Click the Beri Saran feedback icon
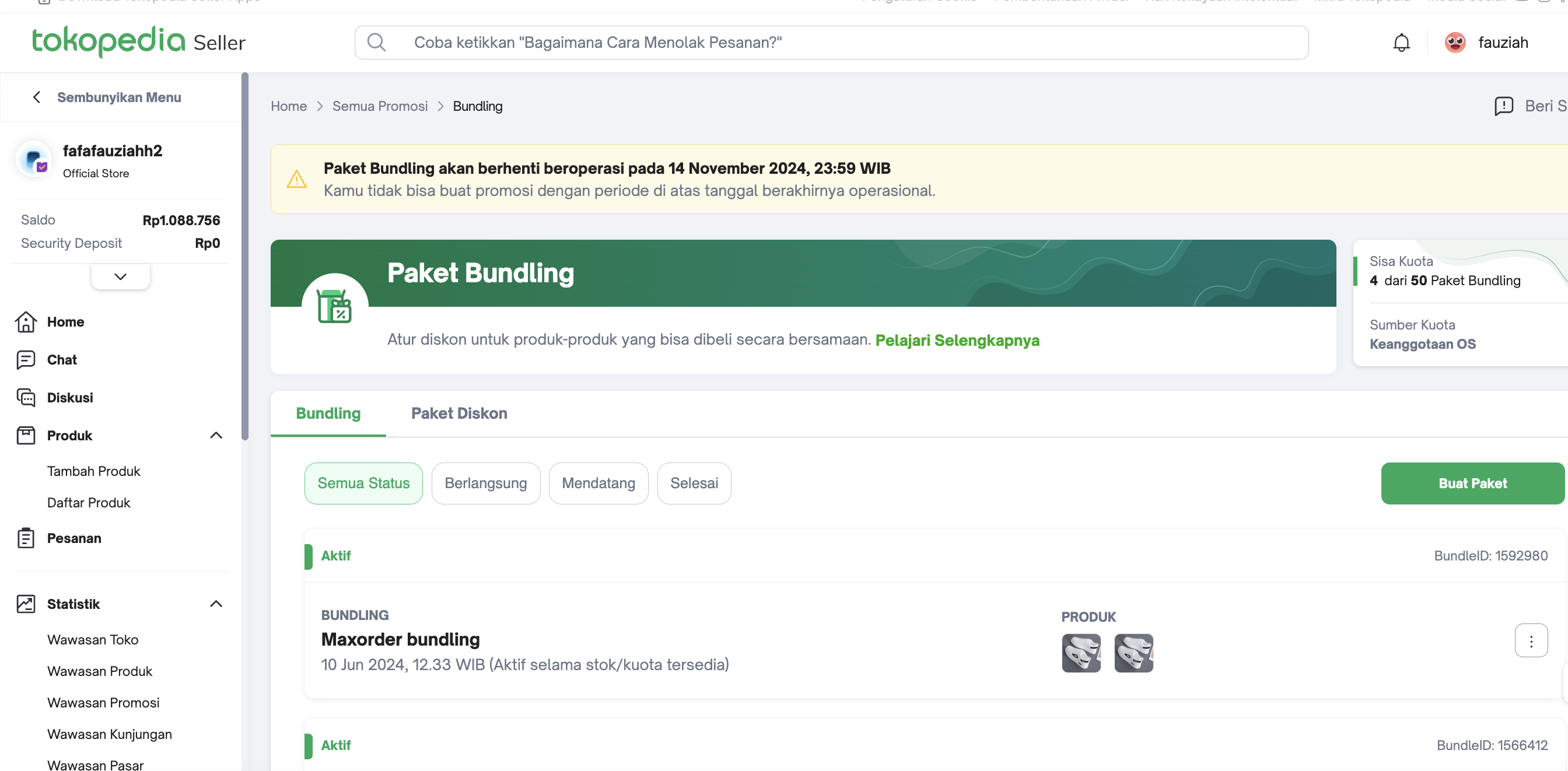 (1503, 106)
